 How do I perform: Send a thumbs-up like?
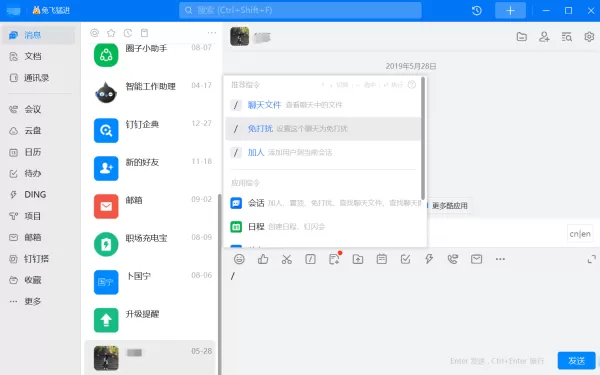coord(263,259)
